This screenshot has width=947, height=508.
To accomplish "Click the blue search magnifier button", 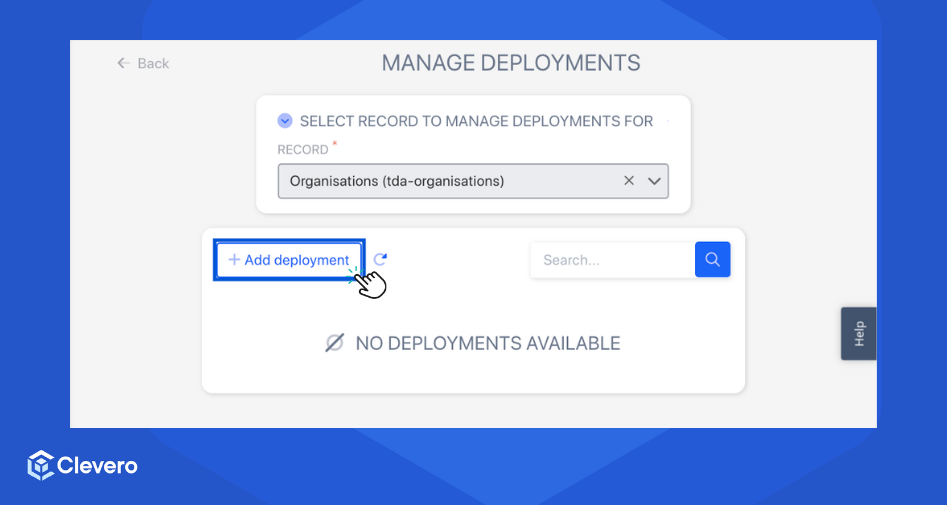I will click(713, 260).
